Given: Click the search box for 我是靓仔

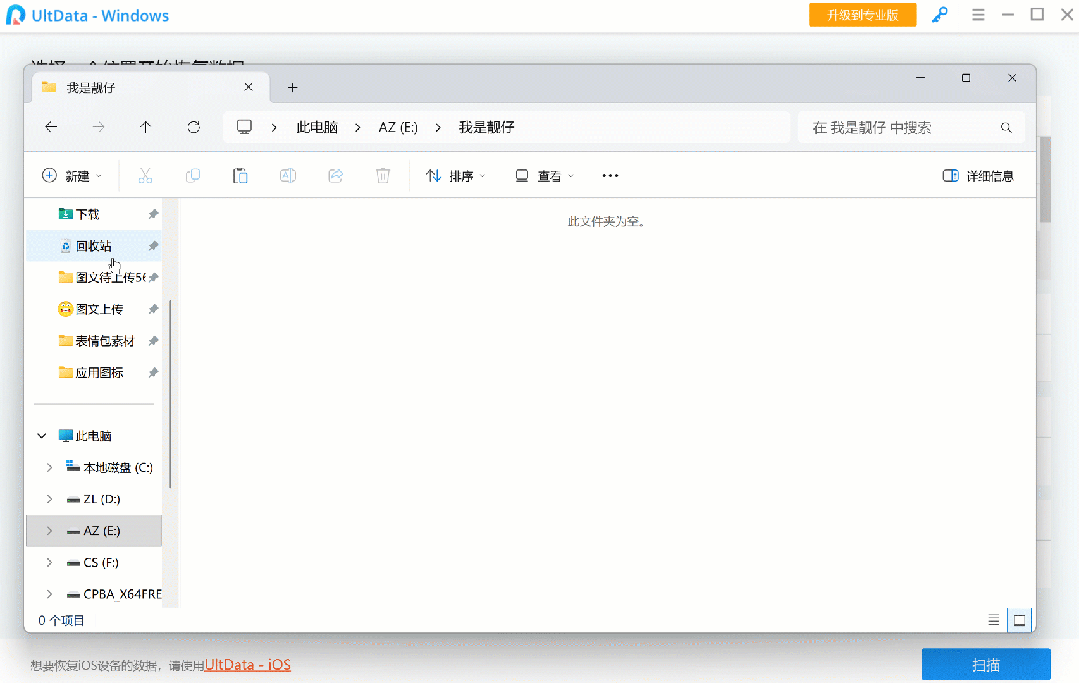Looking at the screenshot, I should [900, 127].
